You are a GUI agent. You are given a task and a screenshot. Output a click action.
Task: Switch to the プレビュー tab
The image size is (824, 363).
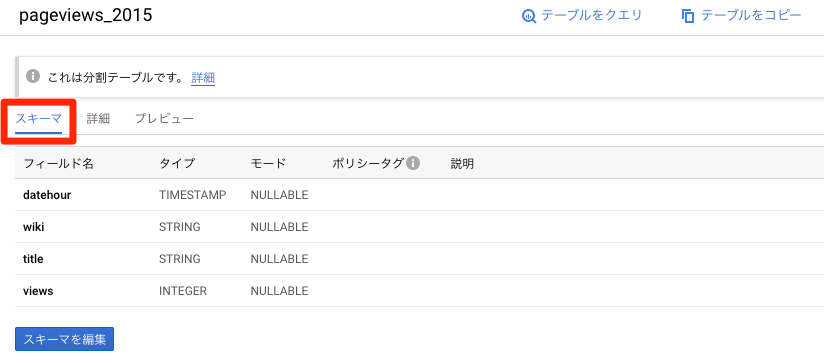tap(164, 119)
